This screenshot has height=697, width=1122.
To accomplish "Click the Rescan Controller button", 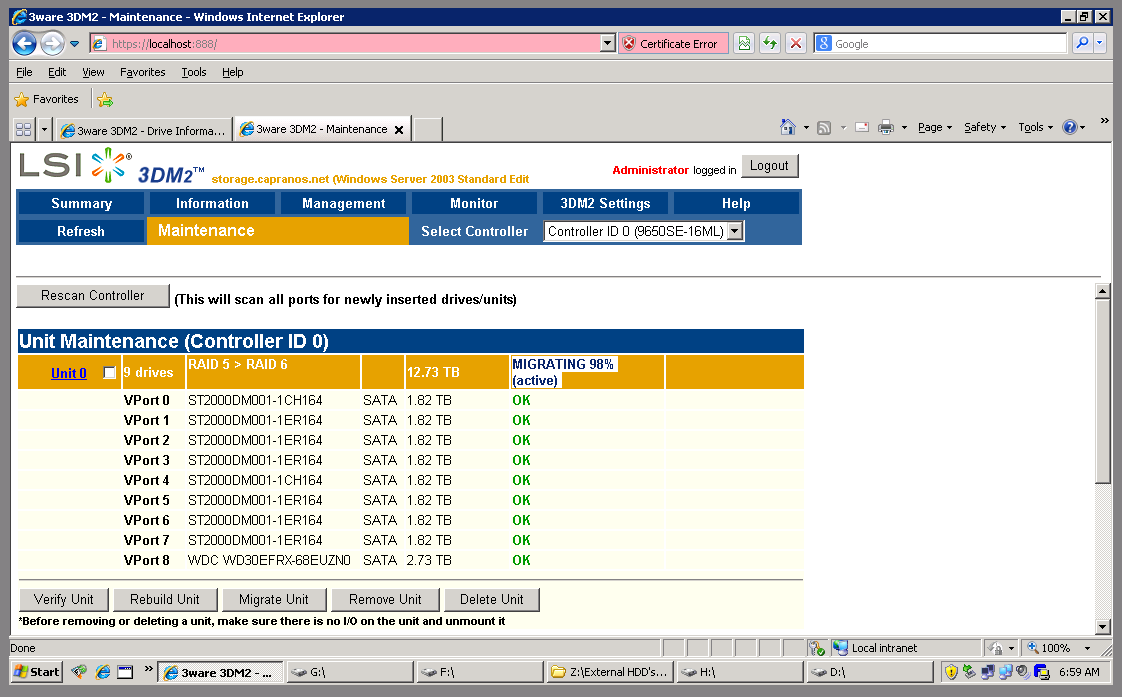I will pos(93,296).
